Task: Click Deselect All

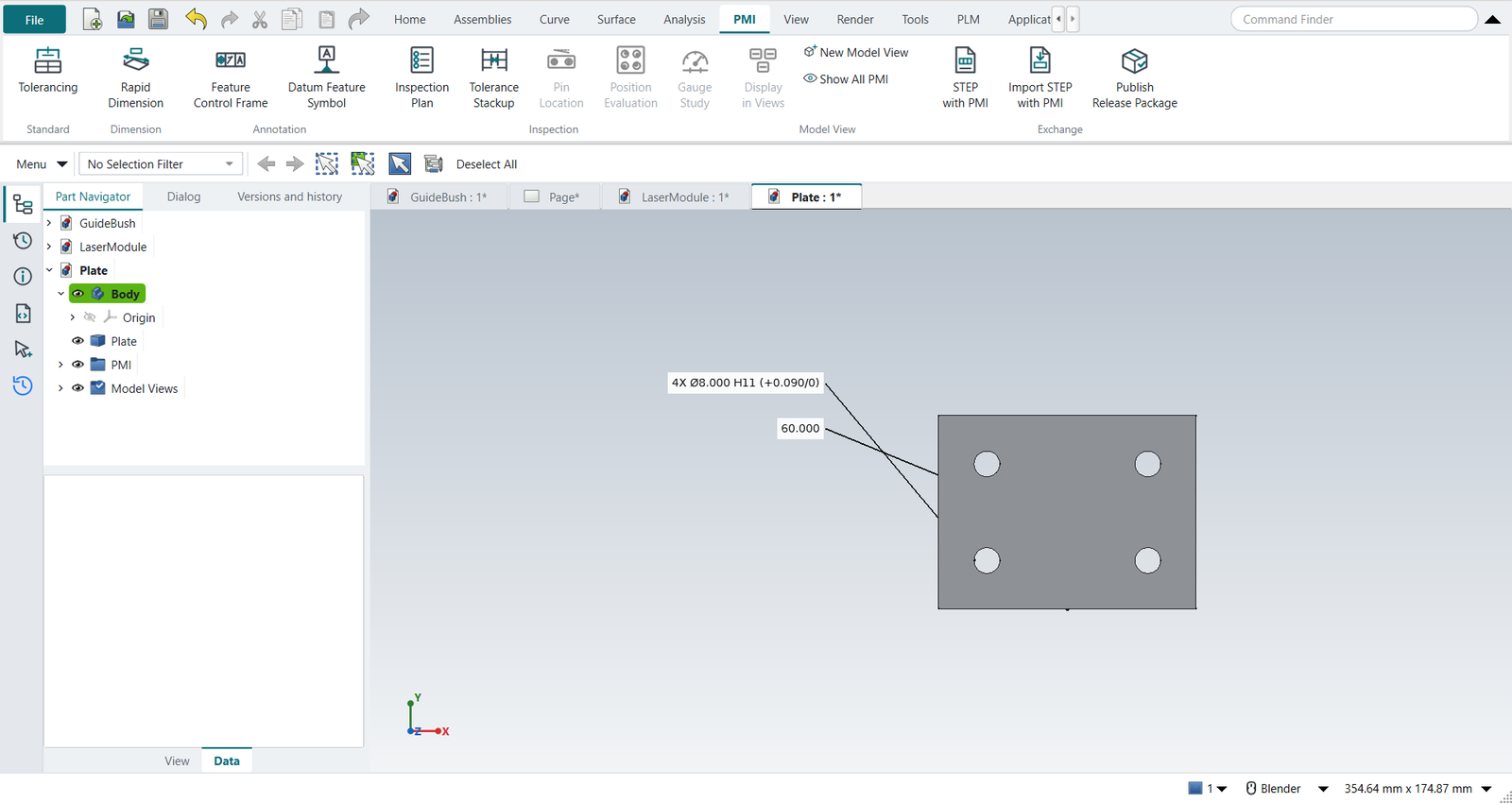Action: (487, 164)
